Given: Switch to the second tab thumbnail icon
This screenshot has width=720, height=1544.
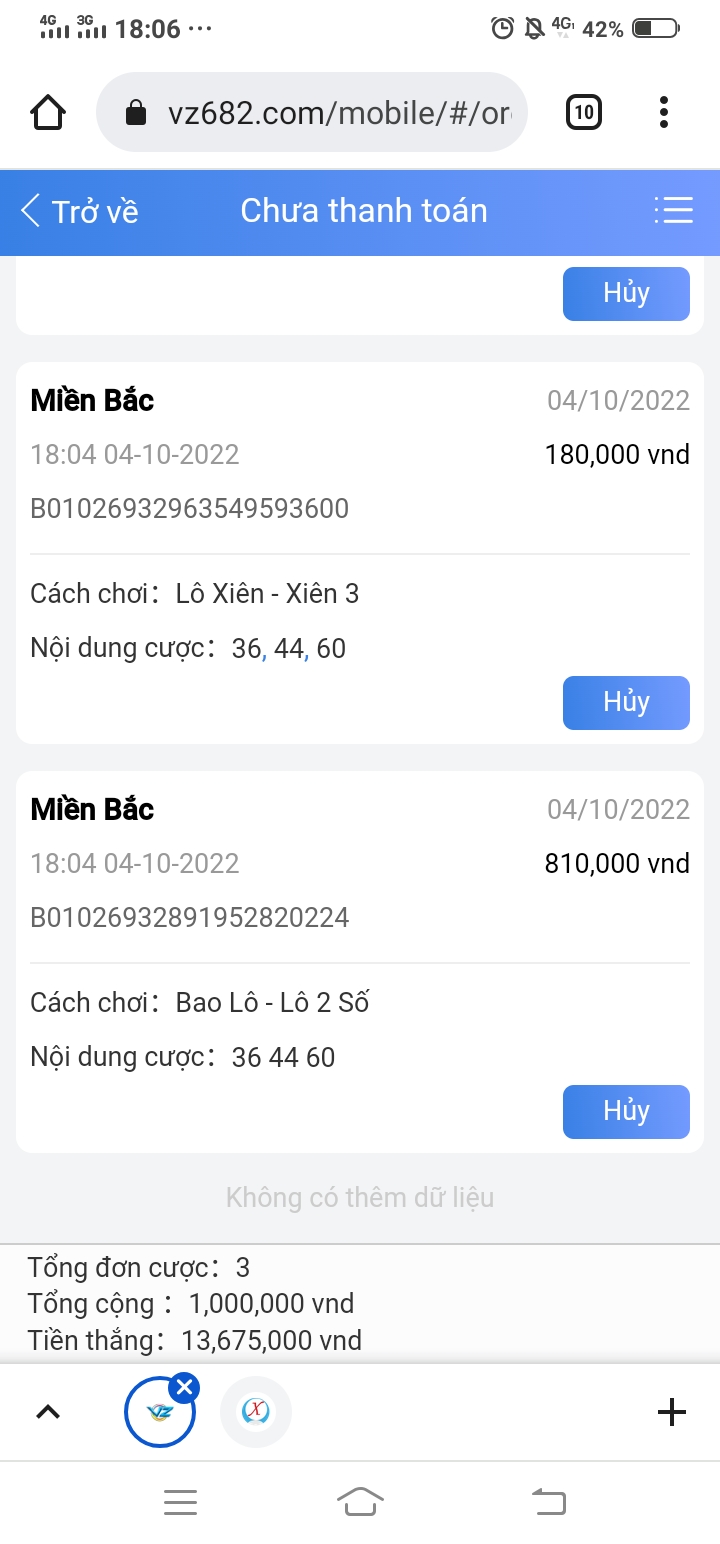Looking at the screenshot, I should (256, 1412).
